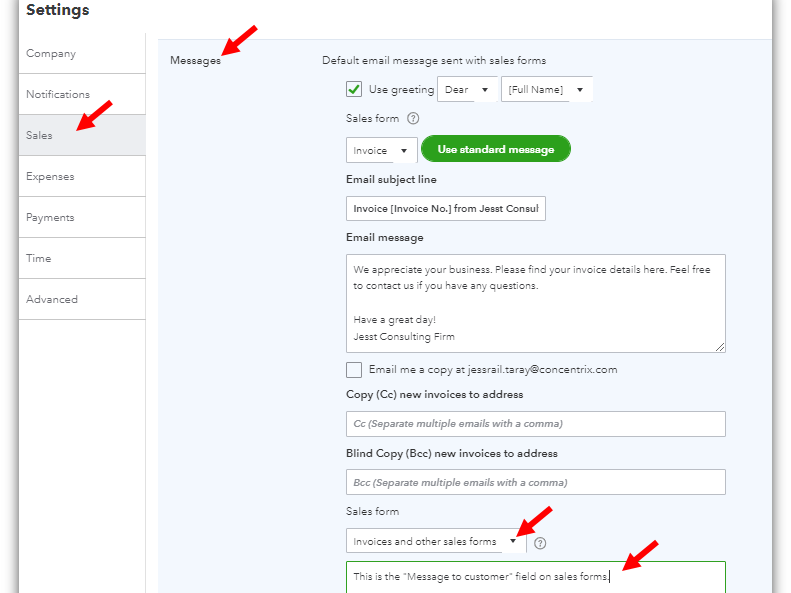Enable Email me a copy checkbox
Viewport: 791px width, 593px height.
(x=354, y=370)
